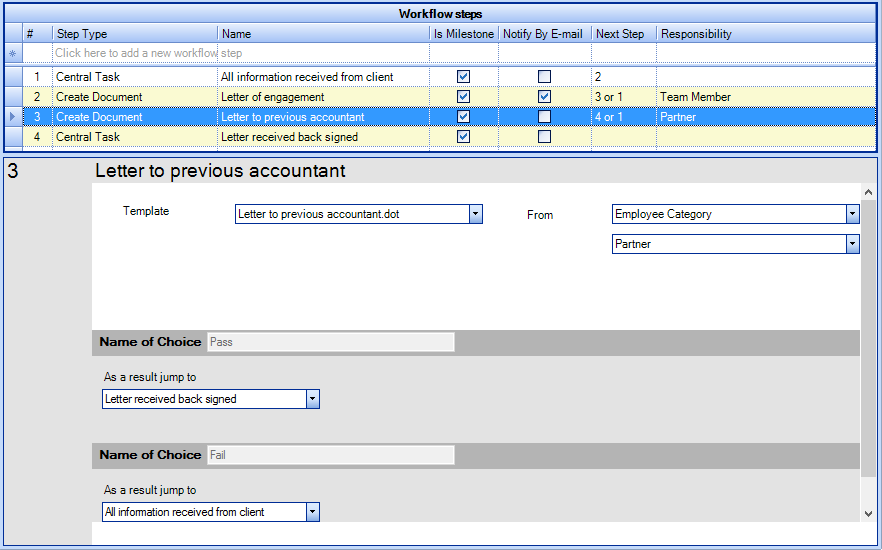Click the Responsibility column header
882x550 pixels.
pos(766,34)
